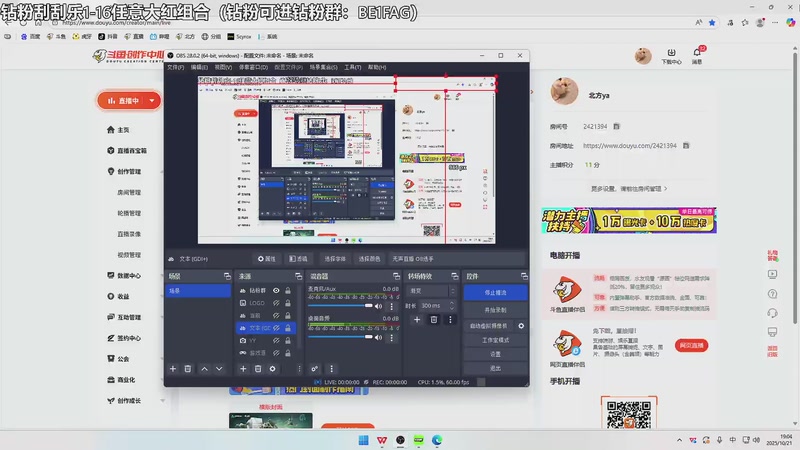Open the transition three-dot options menu

450,319
